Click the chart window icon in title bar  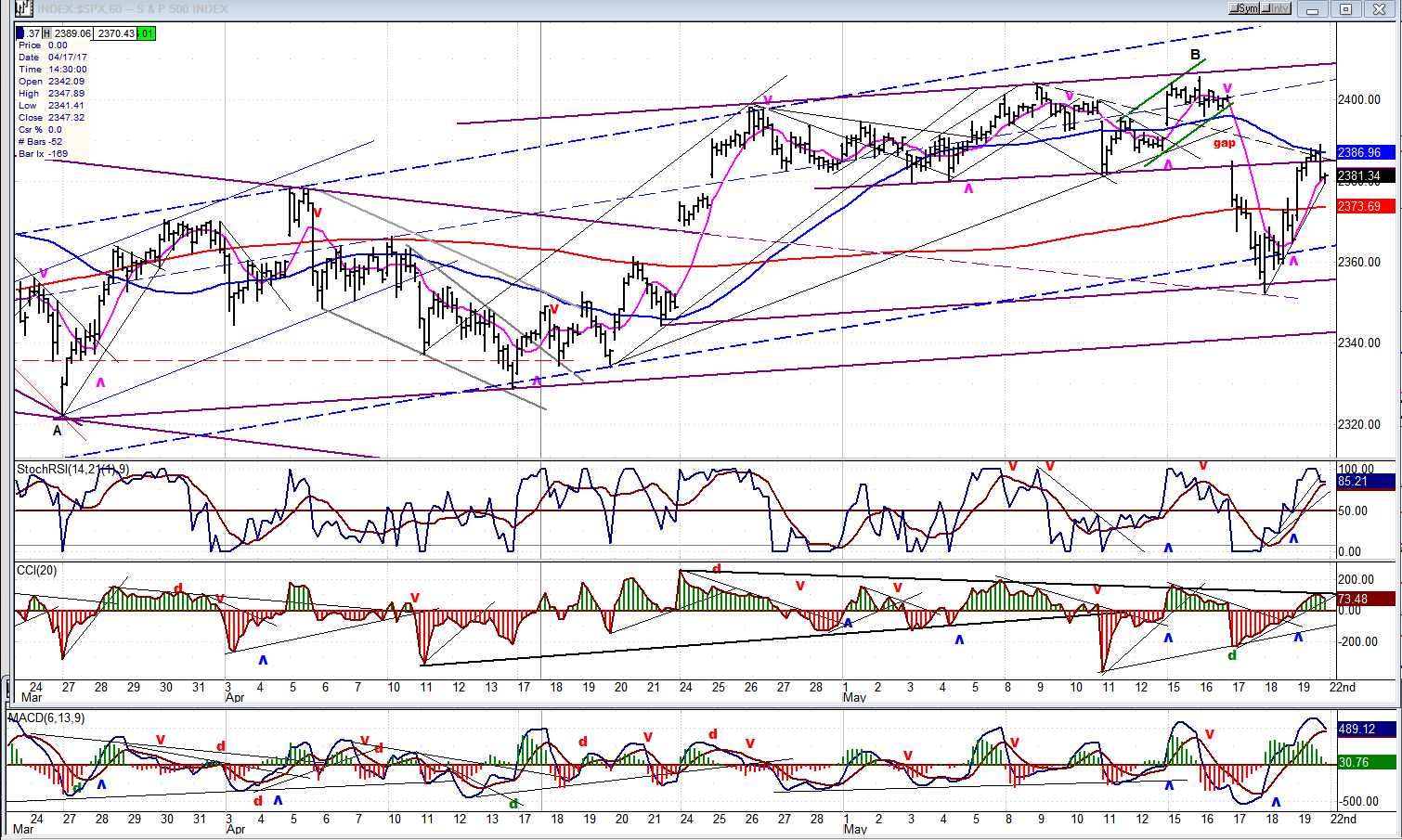tap(23, 8)
